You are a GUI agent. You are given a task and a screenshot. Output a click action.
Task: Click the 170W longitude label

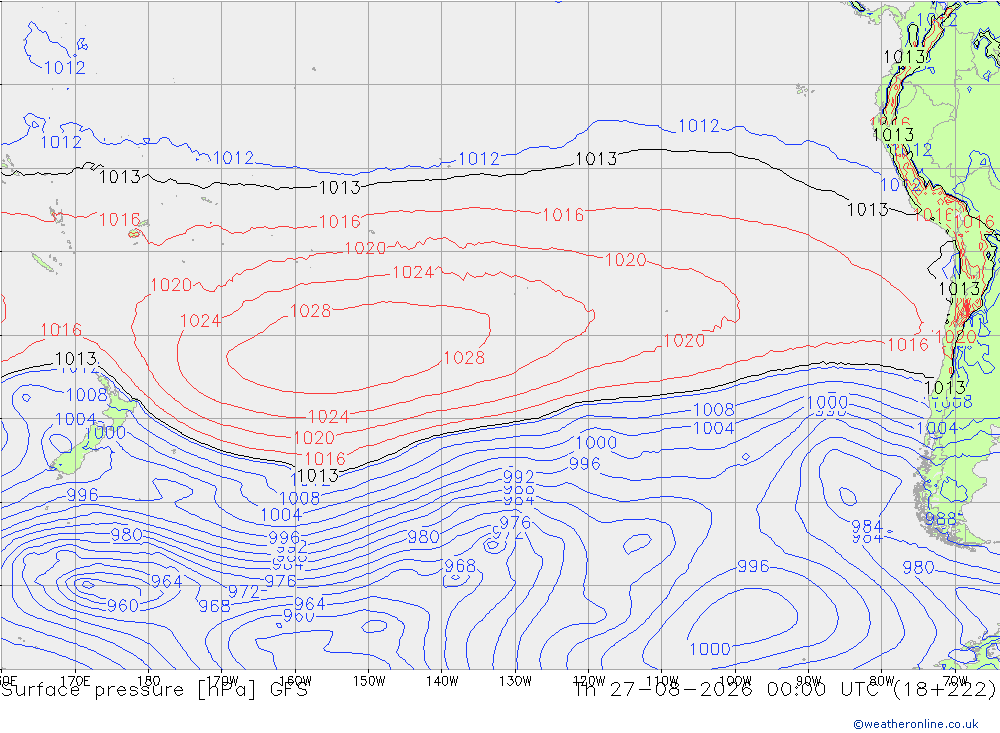point(223,681)
